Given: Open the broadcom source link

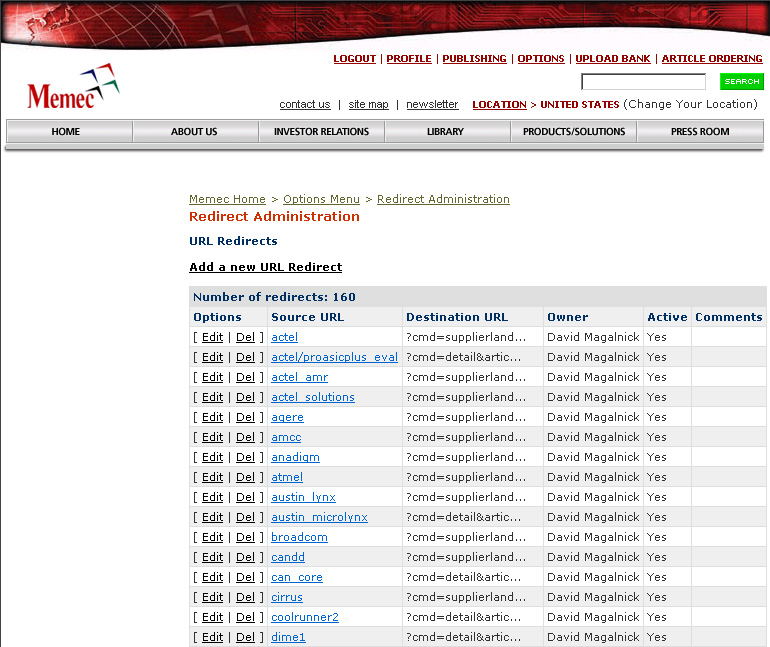Looking at the screenshot, I should [299, 537].
